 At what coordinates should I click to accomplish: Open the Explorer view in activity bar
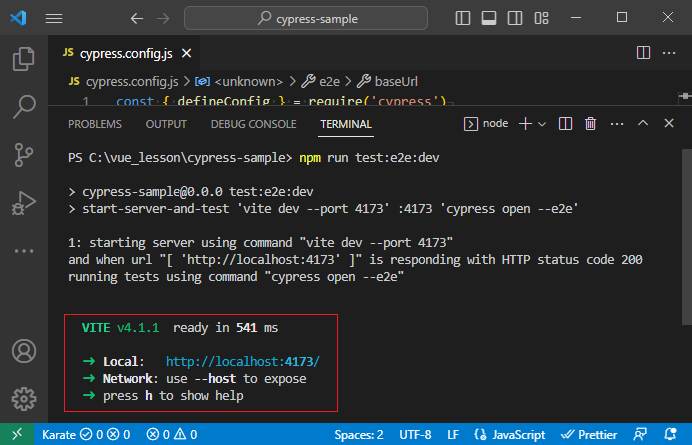(x=23, y=59)
